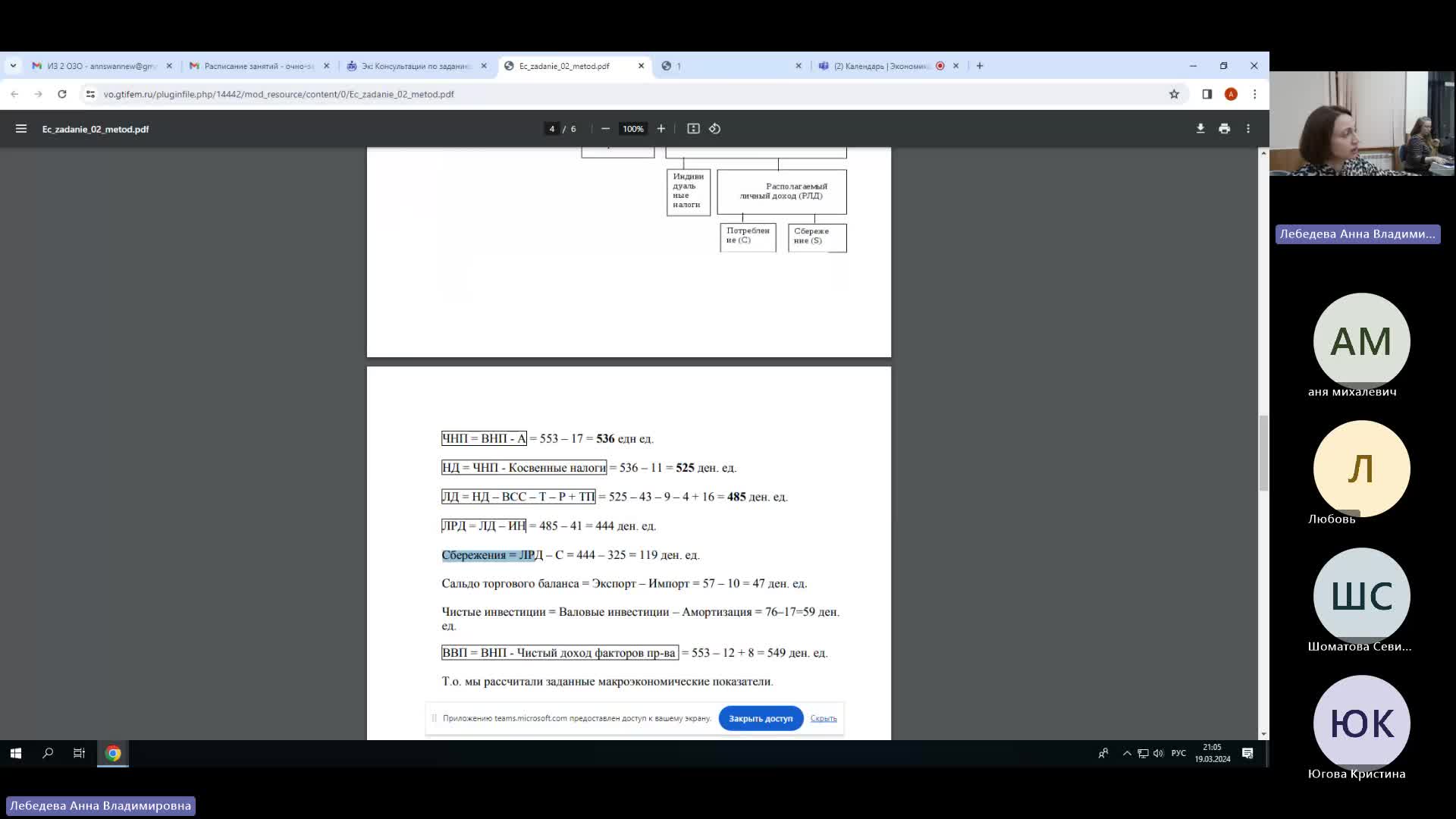Open Task View on the taskbar
The width and height of the screenshot is (1456, 819).
[79, 753]
